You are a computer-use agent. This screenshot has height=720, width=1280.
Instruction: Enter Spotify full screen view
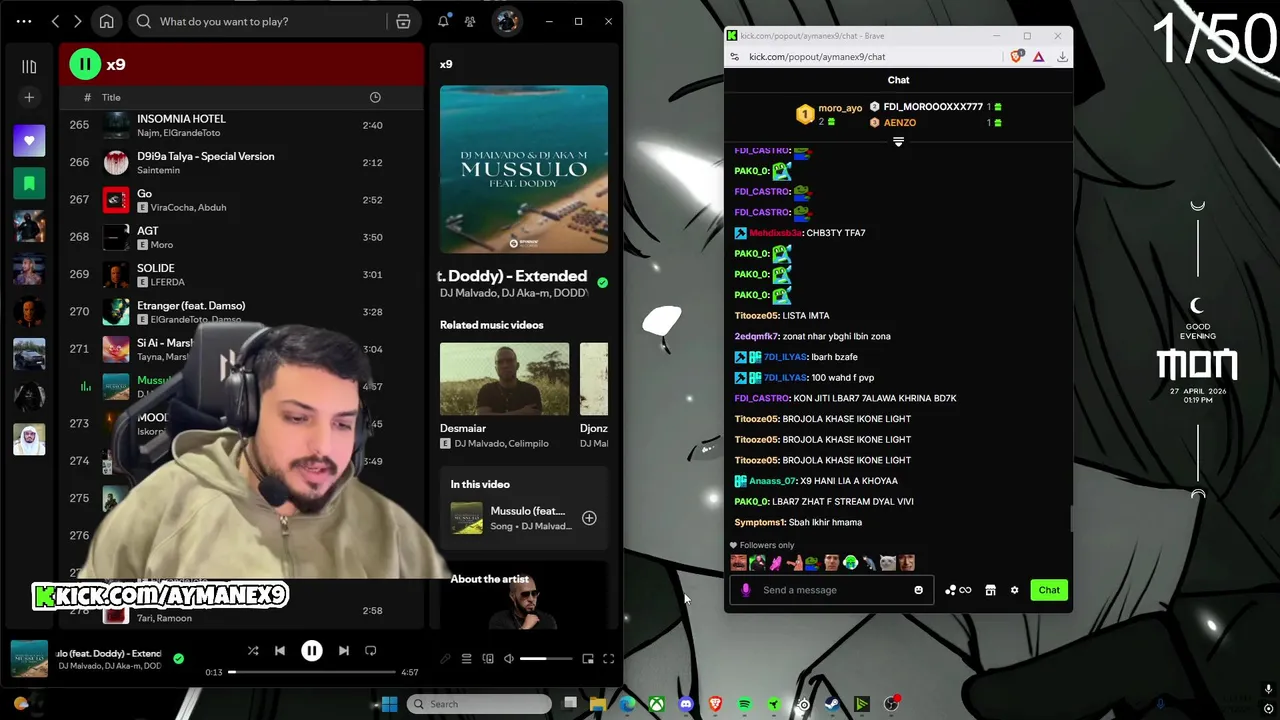[608, 659]
